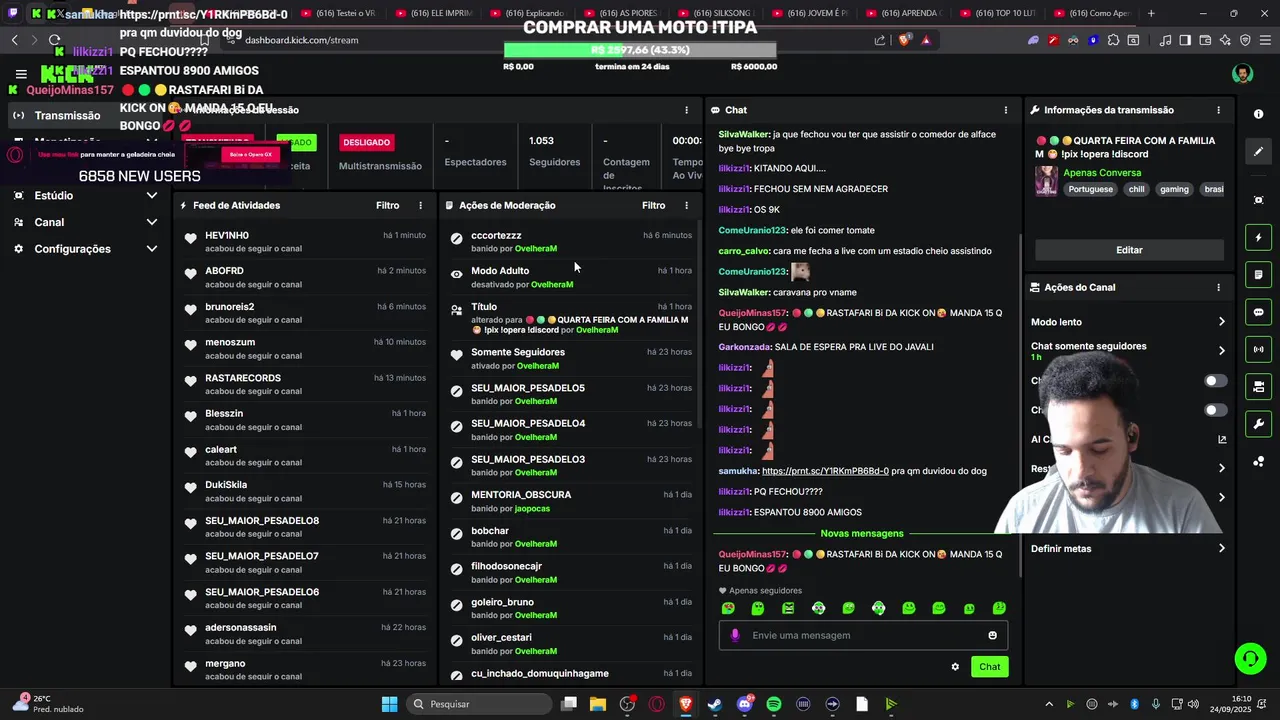Toggle the first channel action switch
The image size is (1280, 720).
(1215, 381)
